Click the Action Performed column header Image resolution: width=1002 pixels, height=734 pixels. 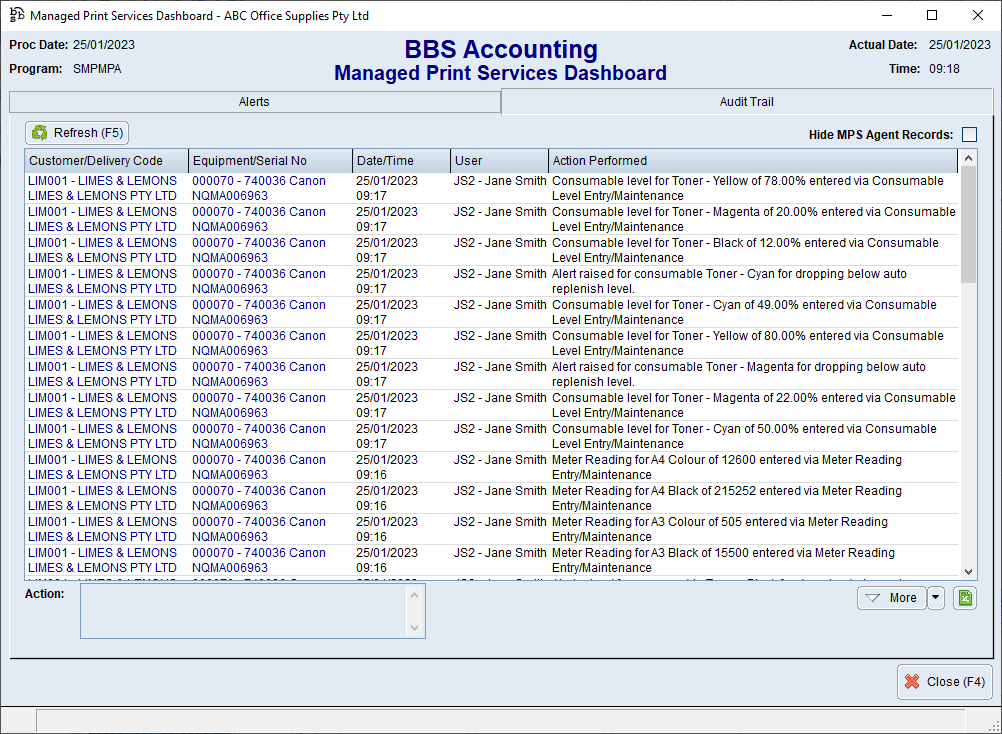(752, 161)
